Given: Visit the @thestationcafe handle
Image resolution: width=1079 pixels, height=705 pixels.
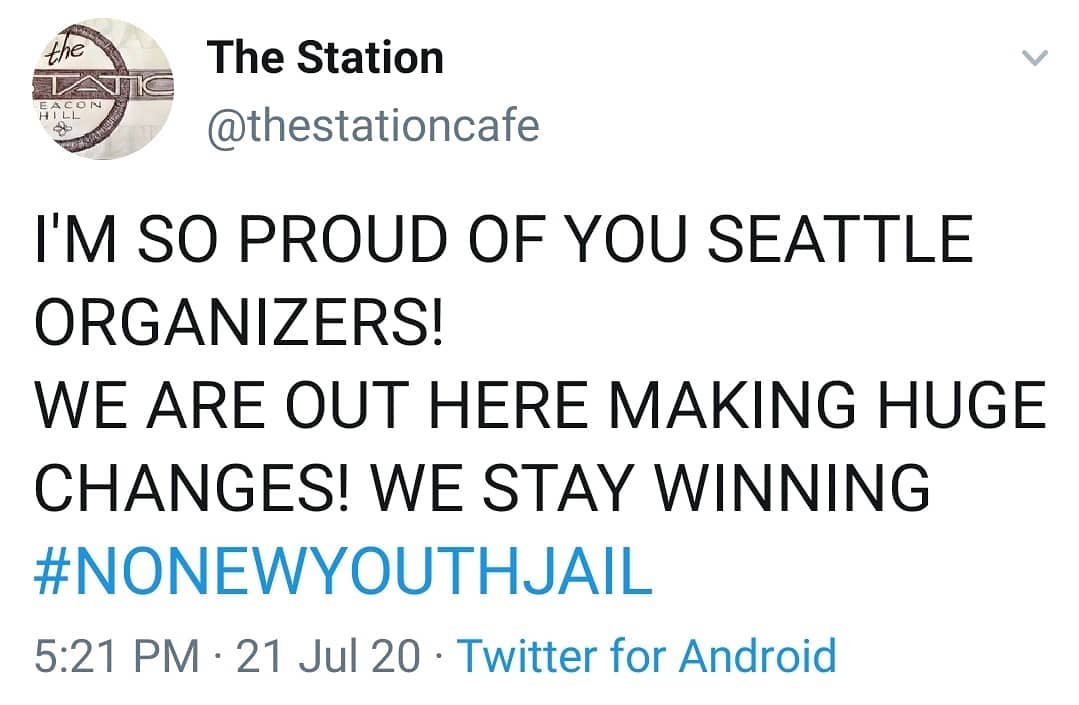Looking at the screenshot, I should click(373, 127).
